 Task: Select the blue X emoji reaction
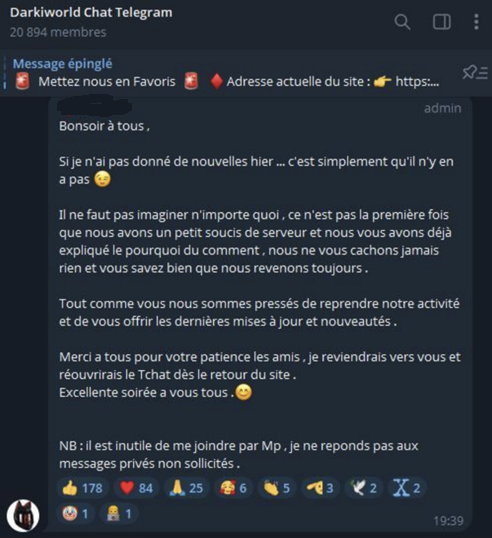pos(407,488)
